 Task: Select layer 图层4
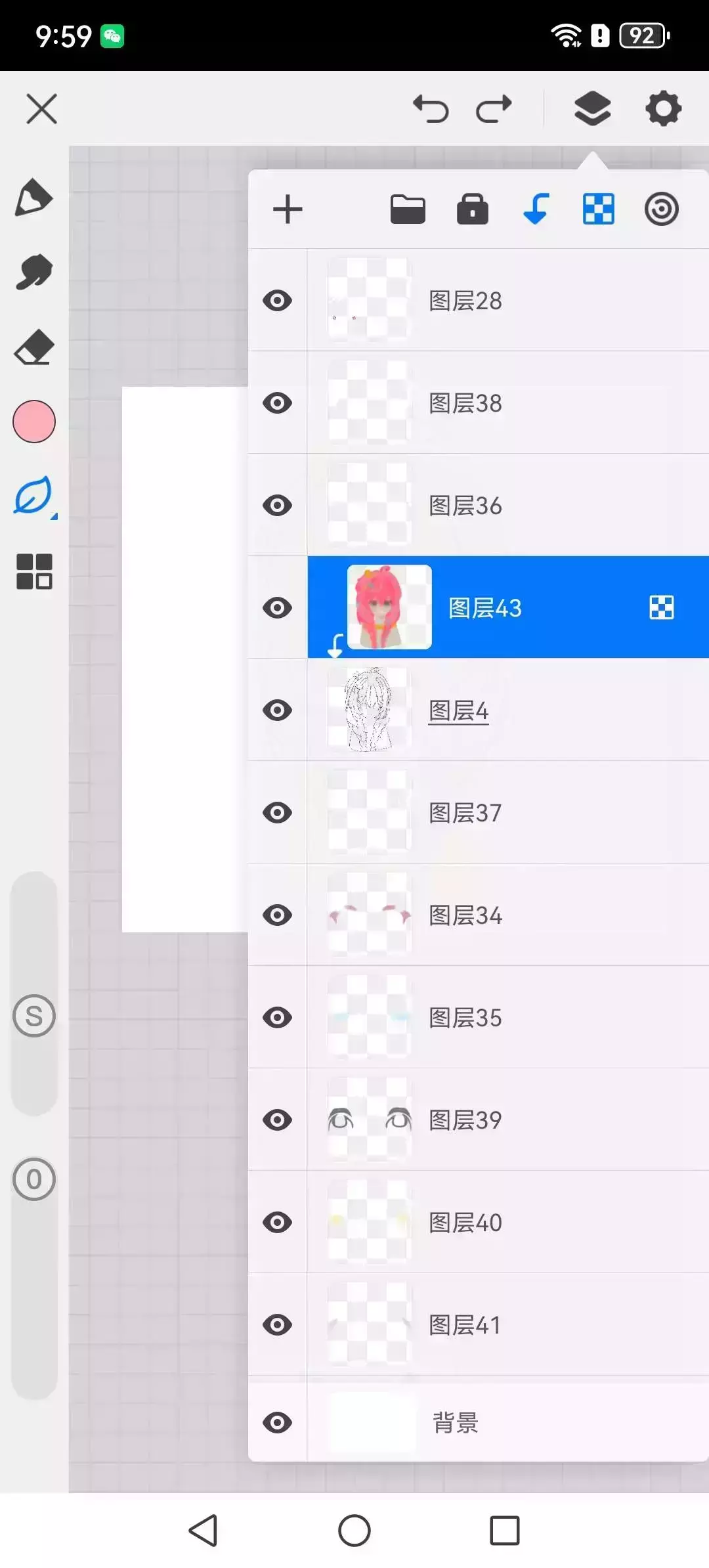[508, 710]
